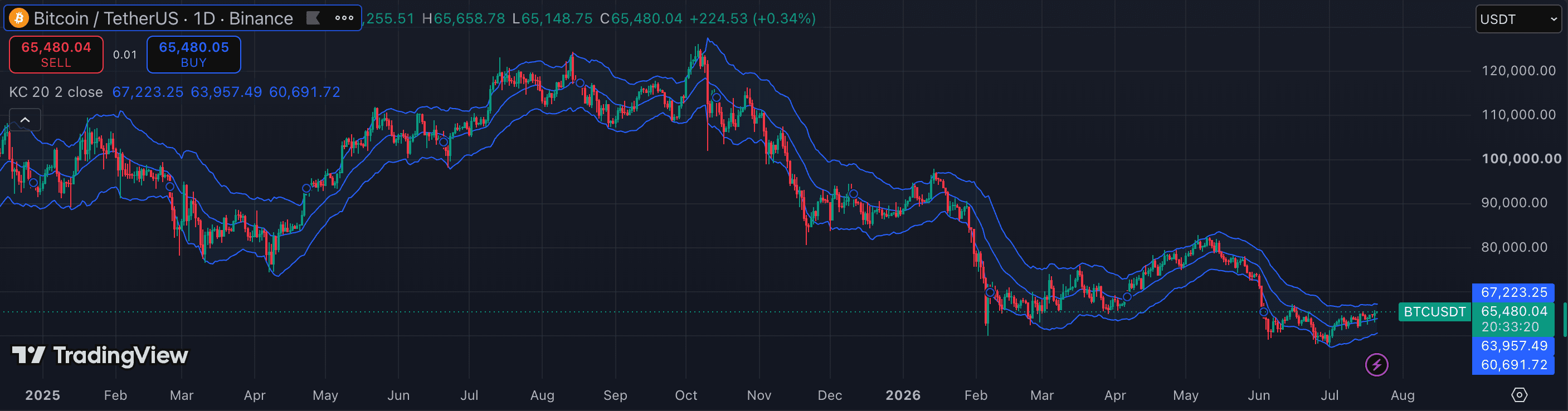
Task: Click the purple lightning bolt icon
Action: [x=1376, y=365]
